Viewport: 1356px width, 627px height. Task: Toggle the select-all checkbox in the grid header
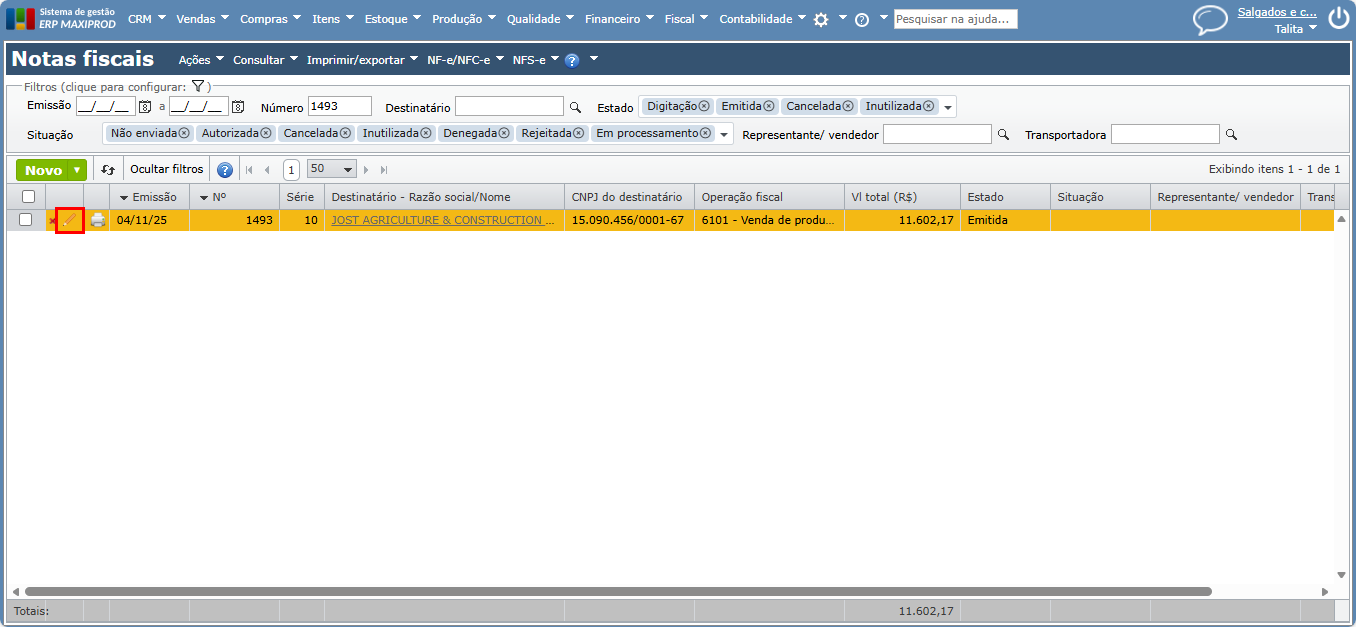(28, 197)
